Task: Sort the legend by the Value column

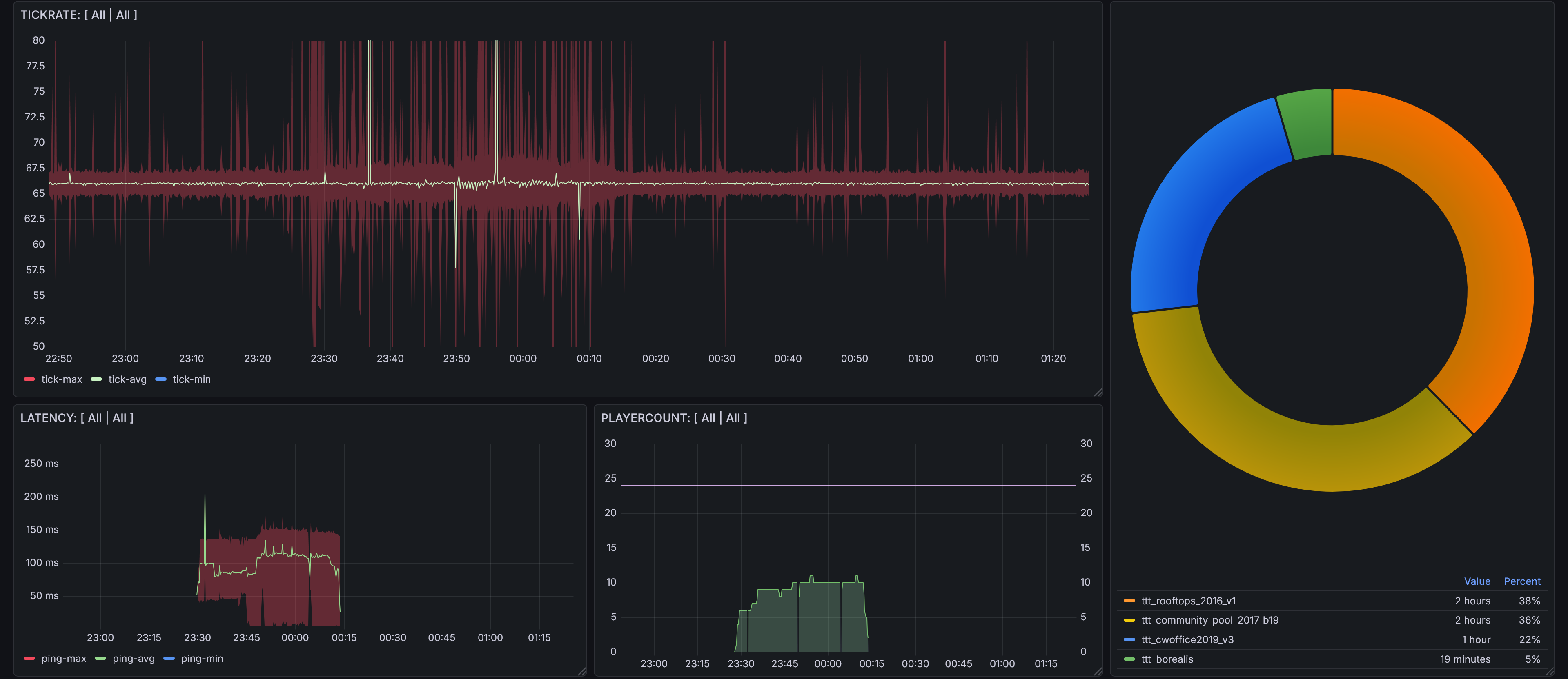Action: (x=1477, y=581)
